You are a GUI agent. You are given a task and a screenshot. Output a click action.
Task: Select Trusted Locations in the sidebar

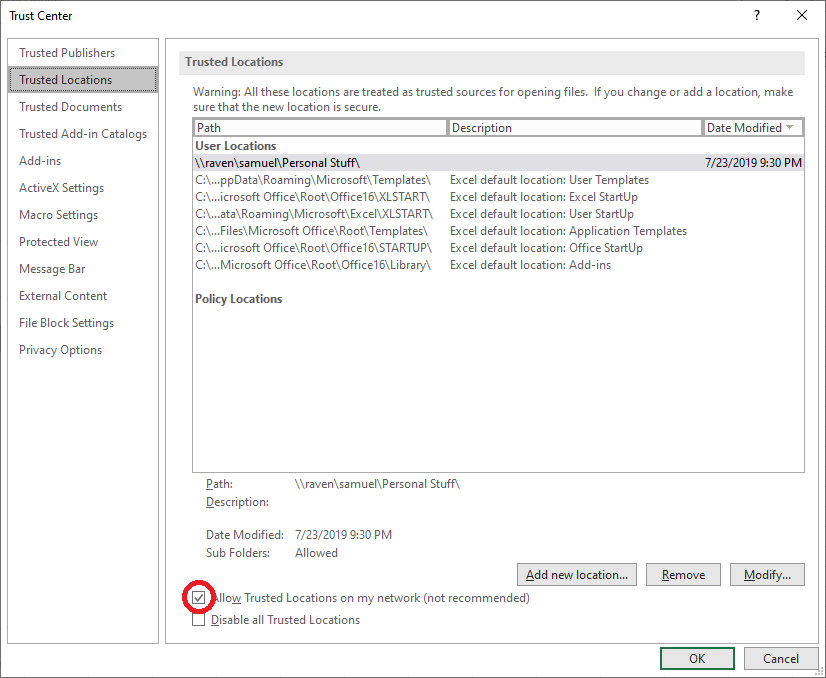(x=83, y=80)
